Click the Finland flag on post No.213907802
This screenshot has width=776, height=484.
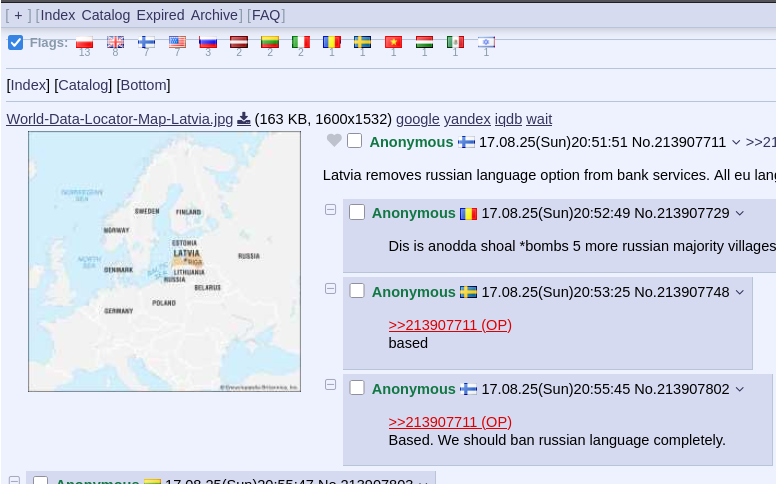tap(468, 389)
